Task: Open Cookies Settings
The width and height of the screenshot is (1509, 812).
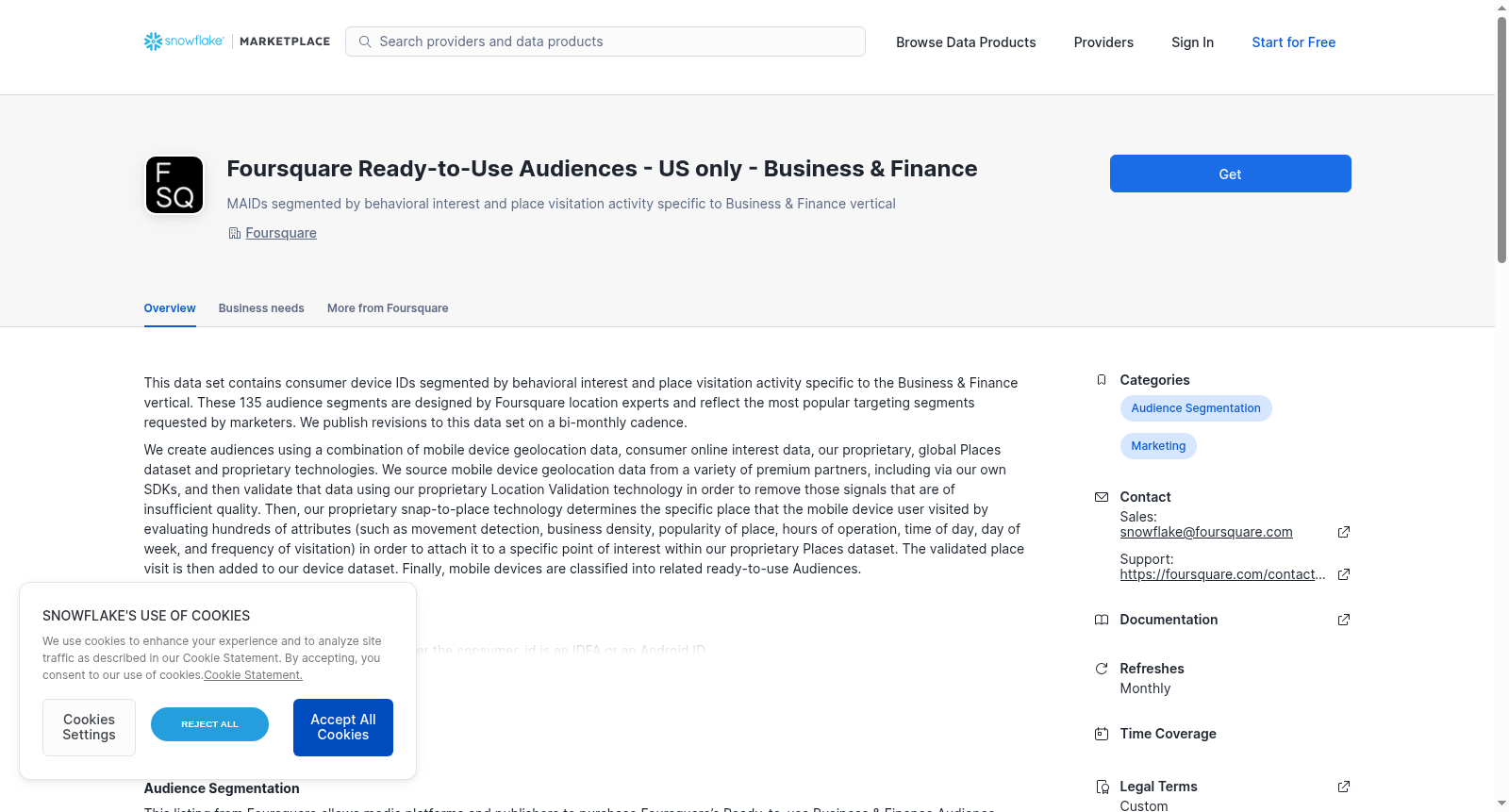Action: coord(89,727)
